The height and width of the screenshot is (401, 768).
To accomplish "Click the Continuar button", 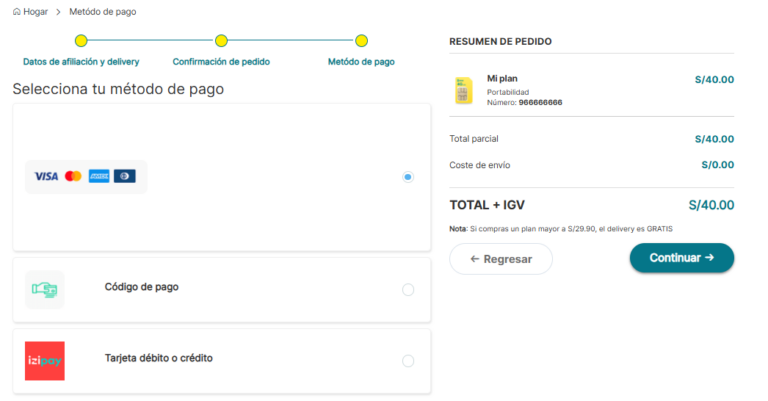I will [682, 258].
